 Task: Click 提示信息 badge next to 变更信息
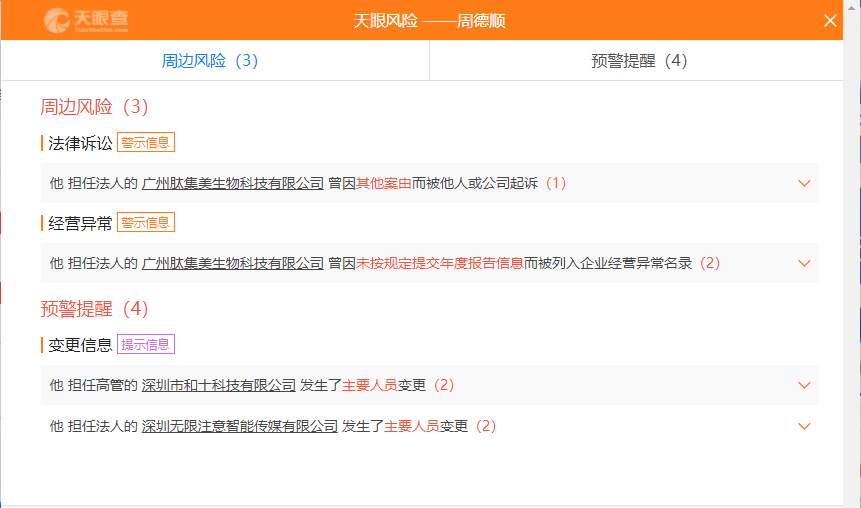(146, 344)
